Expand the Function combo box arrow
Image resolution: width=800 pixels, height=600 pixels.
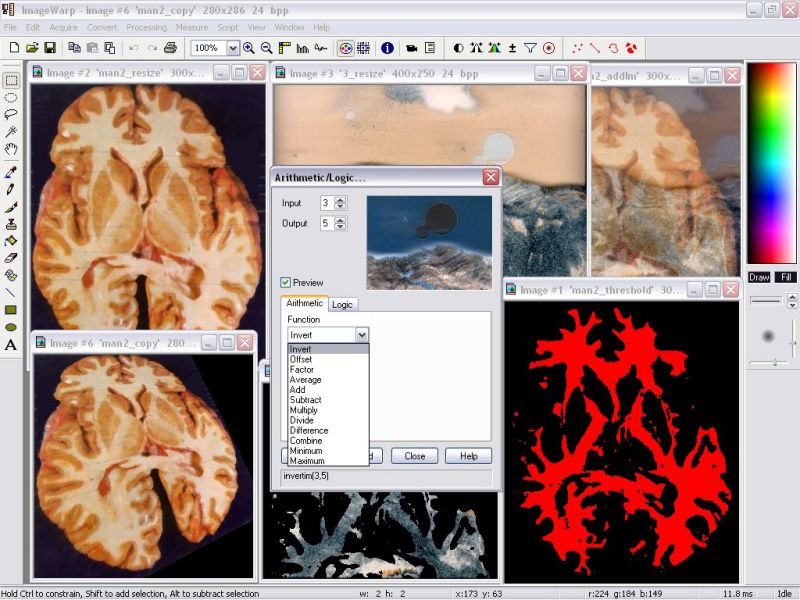coord(362,335)
